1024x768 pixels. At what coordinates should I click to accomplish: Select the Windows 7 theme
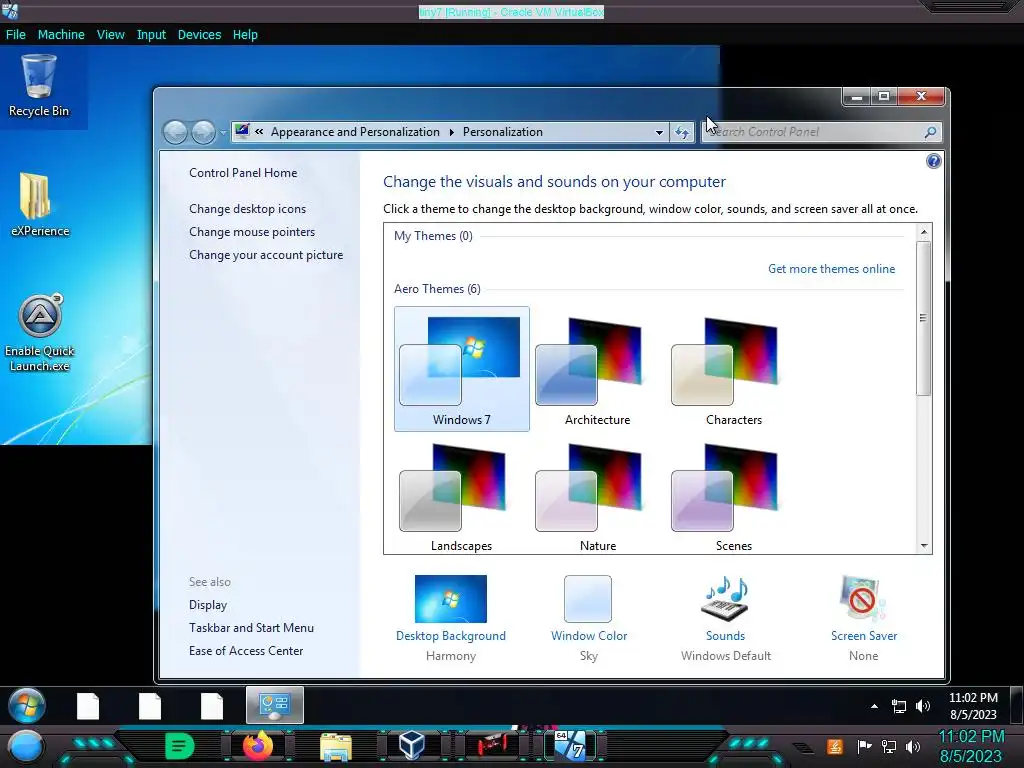point(462,369)
